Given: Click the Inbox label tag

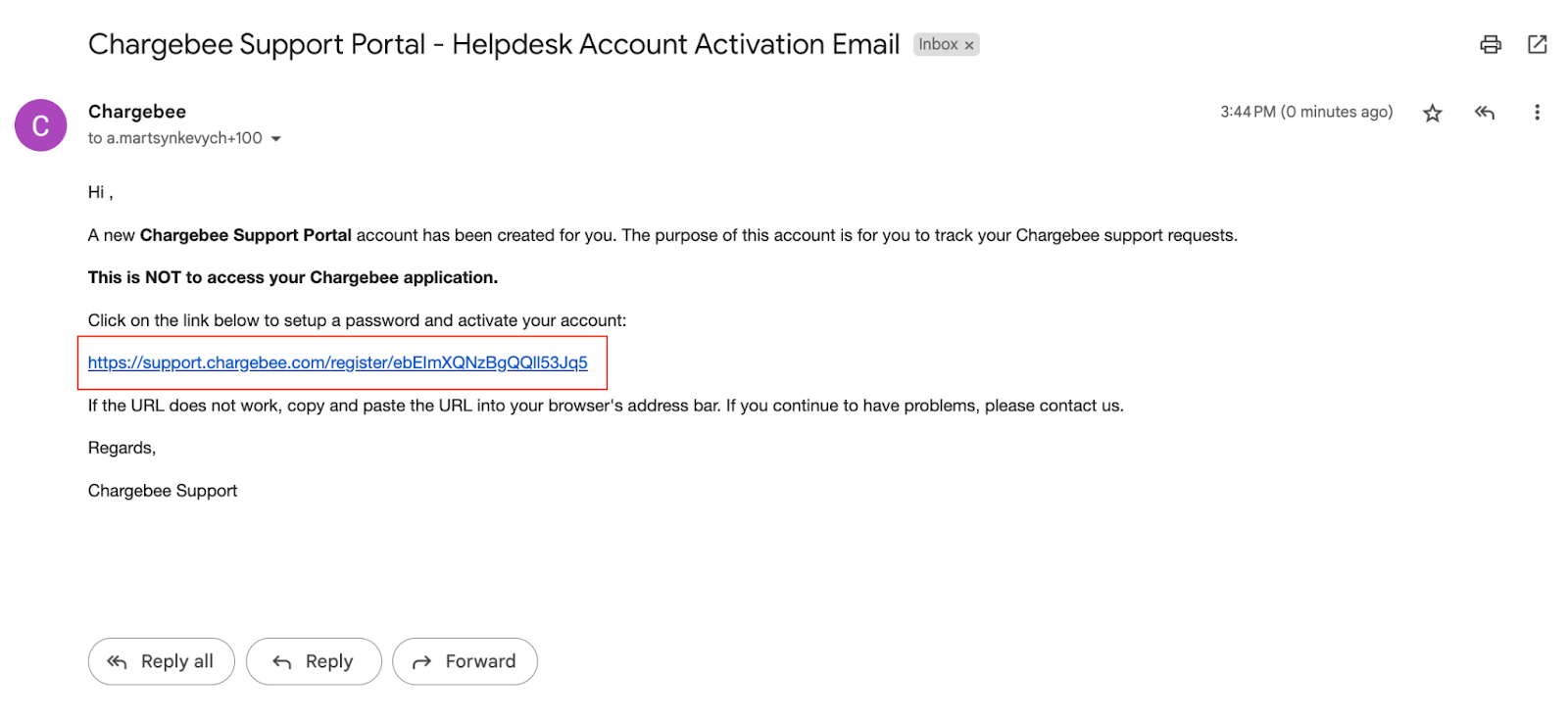Looking at the screenshot, I should pyautogui.click(x=938, y=44).
